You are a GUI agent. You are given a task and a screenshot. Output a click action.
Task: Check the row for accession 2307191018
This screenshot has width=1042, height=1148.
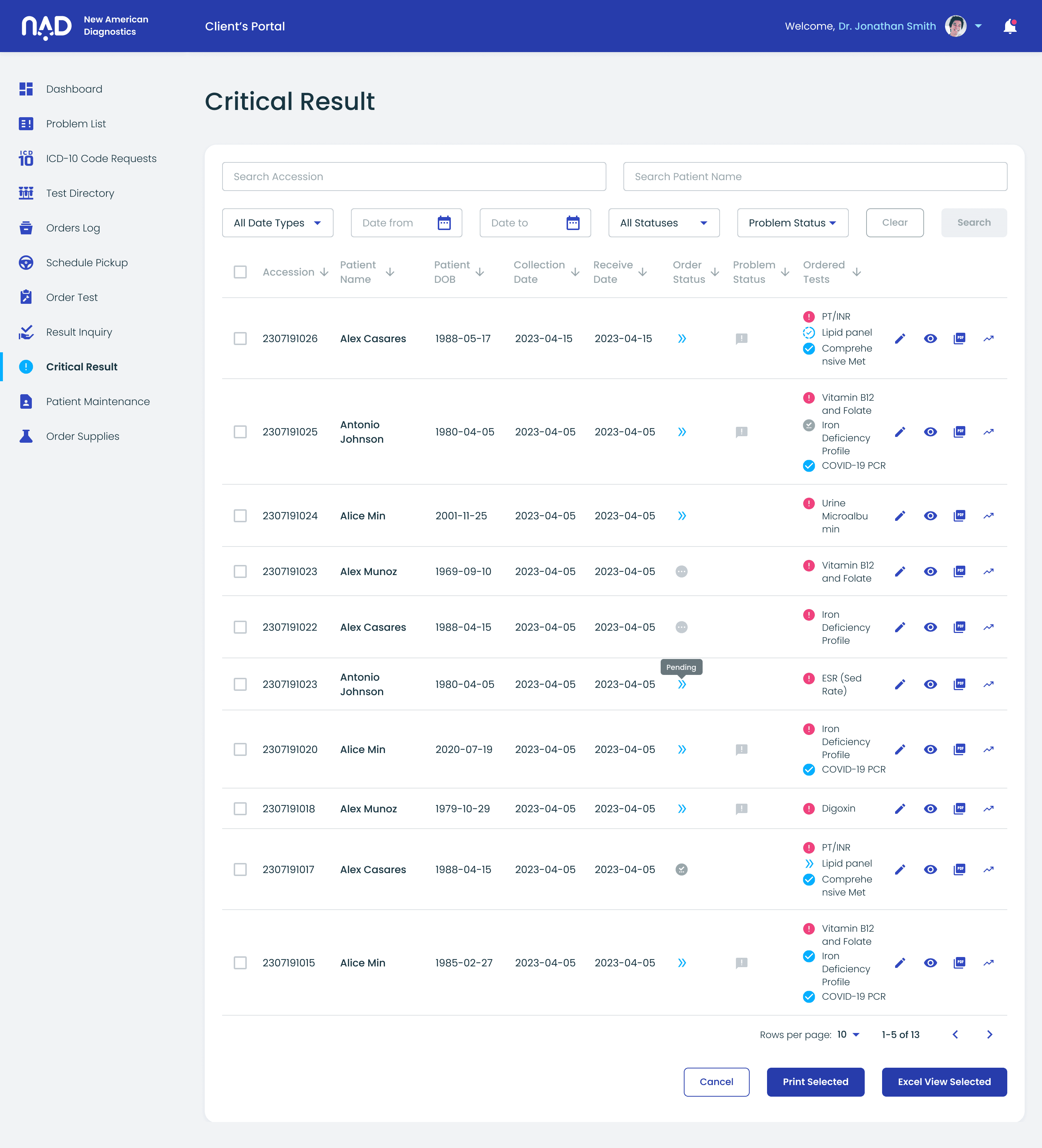[240, 809]
